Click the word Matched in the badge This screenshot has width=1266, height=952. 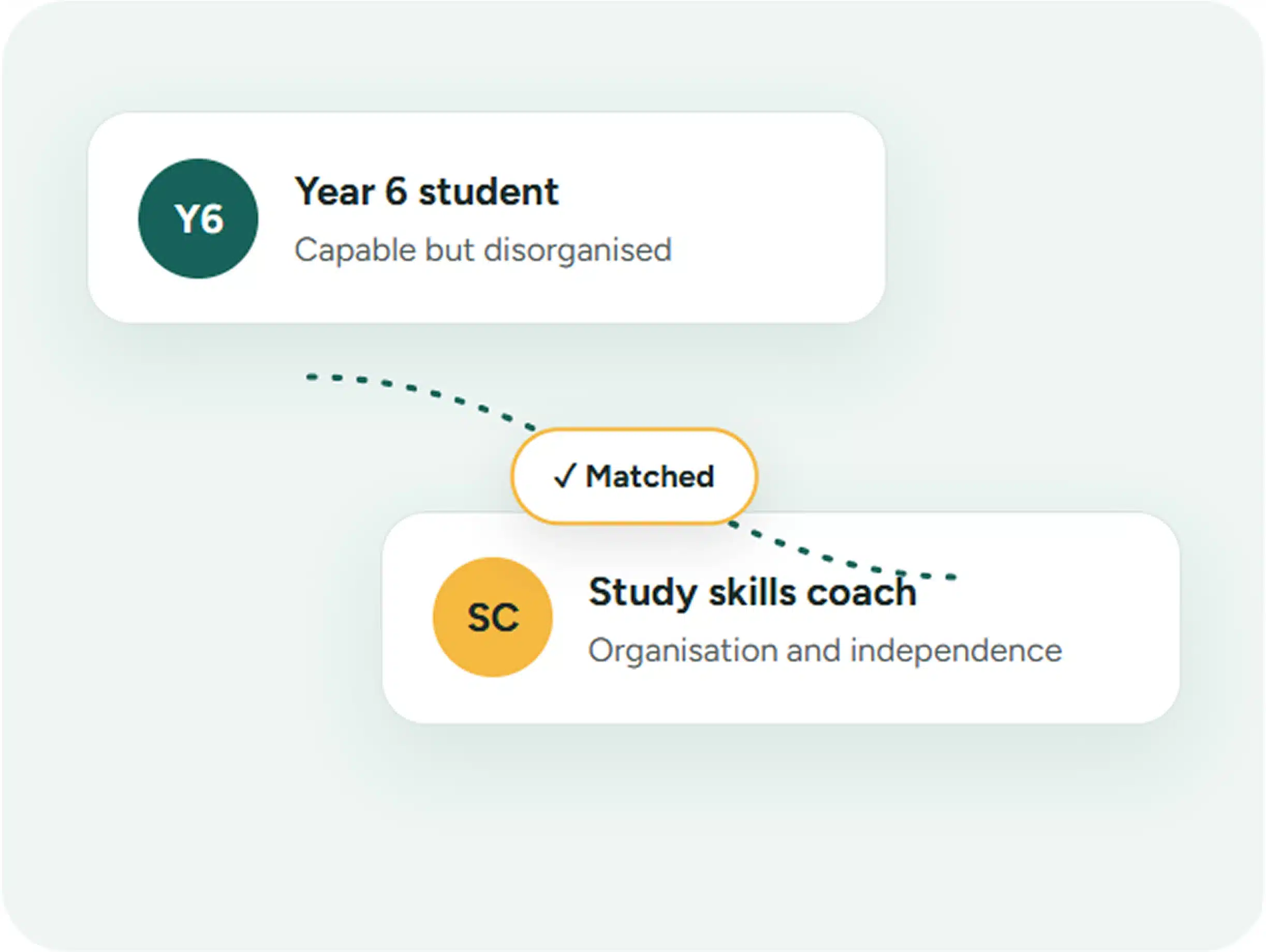pos(650,477)
